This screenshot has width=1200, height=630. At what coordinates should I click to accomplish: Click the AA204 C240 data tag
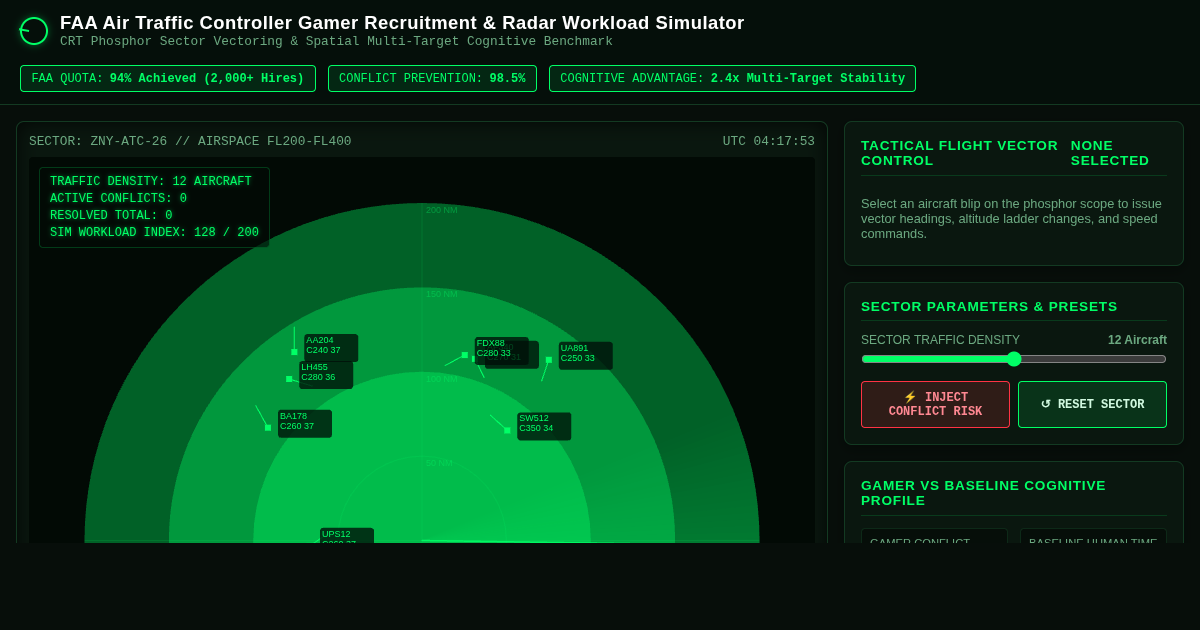(x=331, y=348)
